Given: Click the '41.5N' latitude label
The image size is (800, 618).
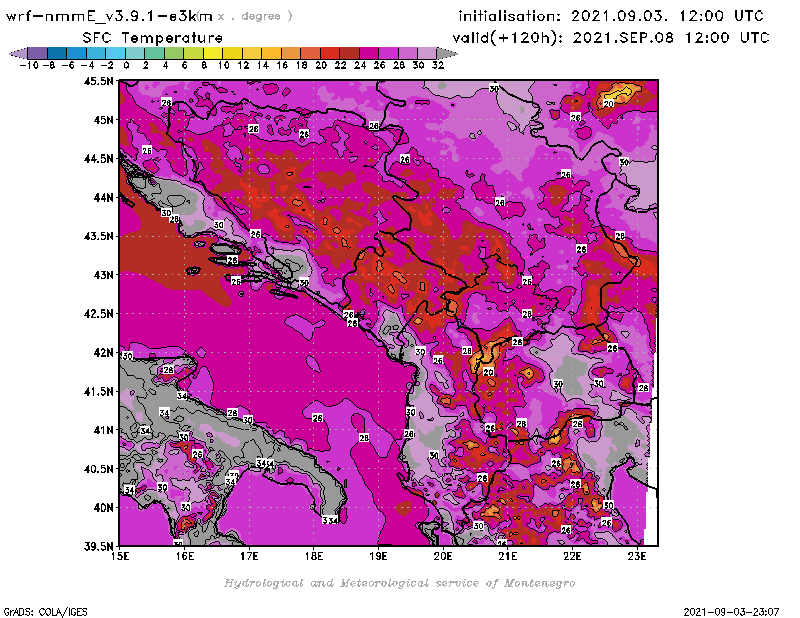Looking at the screenshot, I should (98, 391).
